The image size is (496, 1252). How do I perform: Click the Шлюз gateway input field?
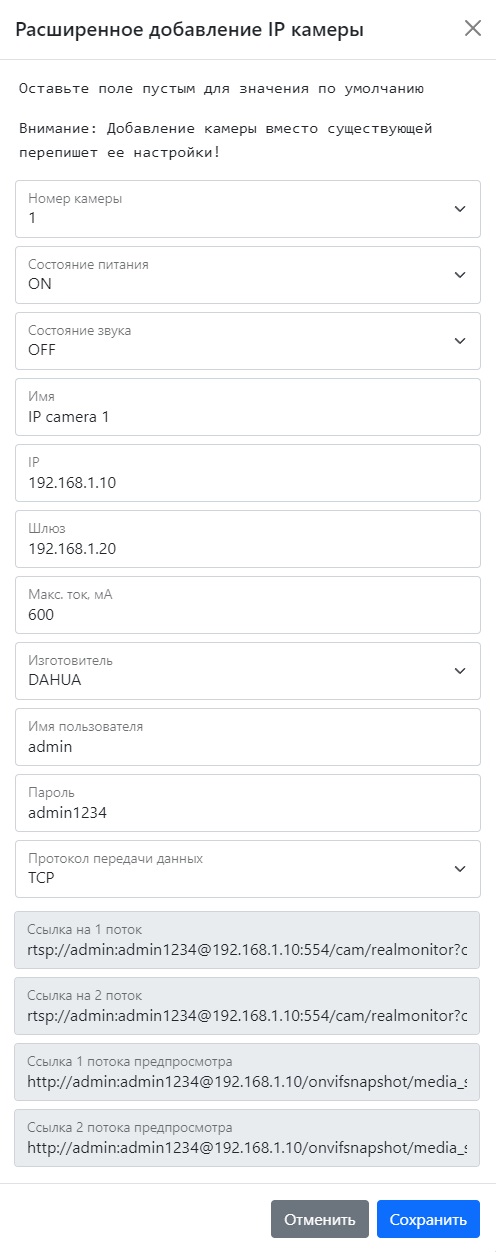[x=248, y=539]
